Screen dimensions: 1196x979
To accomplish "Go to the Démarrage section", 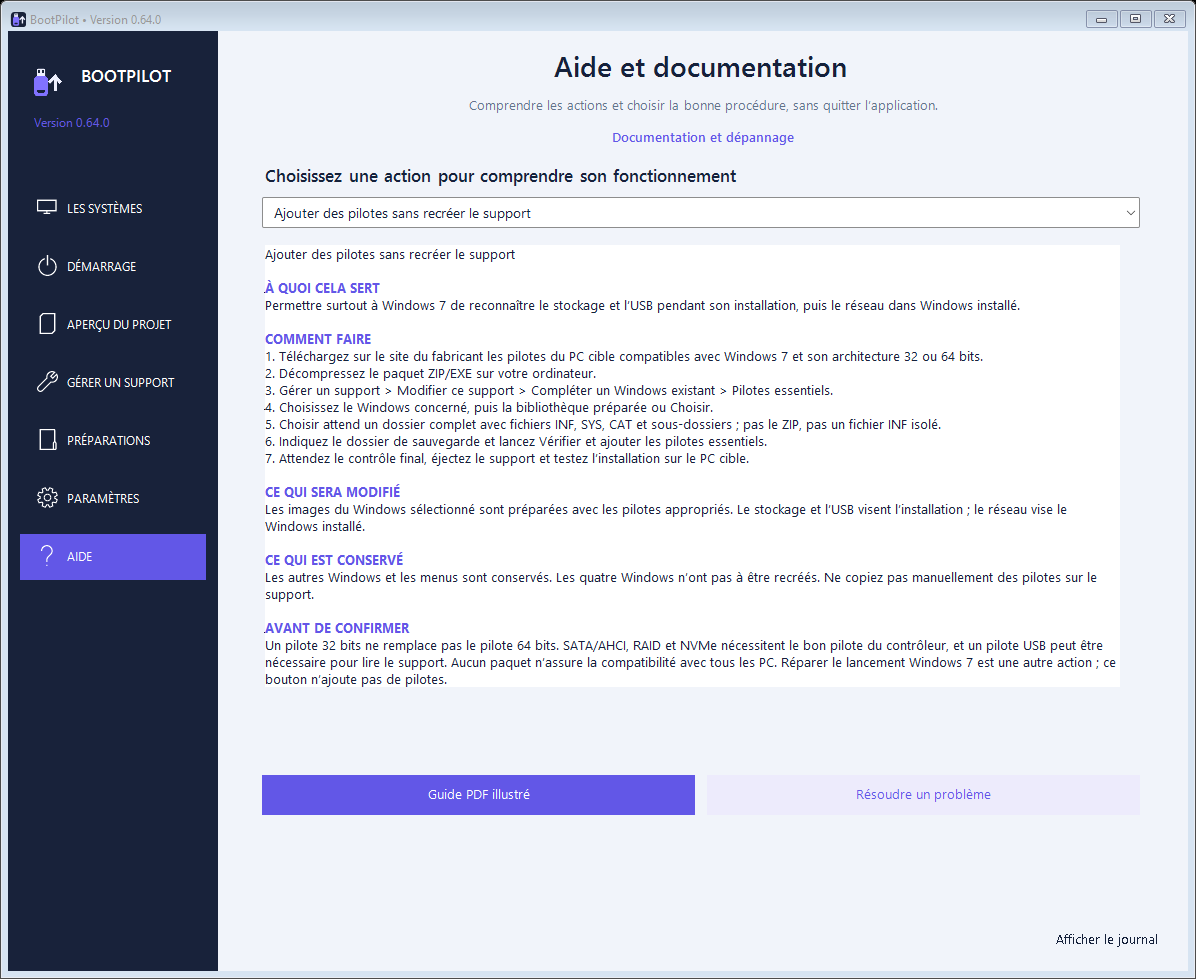I will pos(113,266).
